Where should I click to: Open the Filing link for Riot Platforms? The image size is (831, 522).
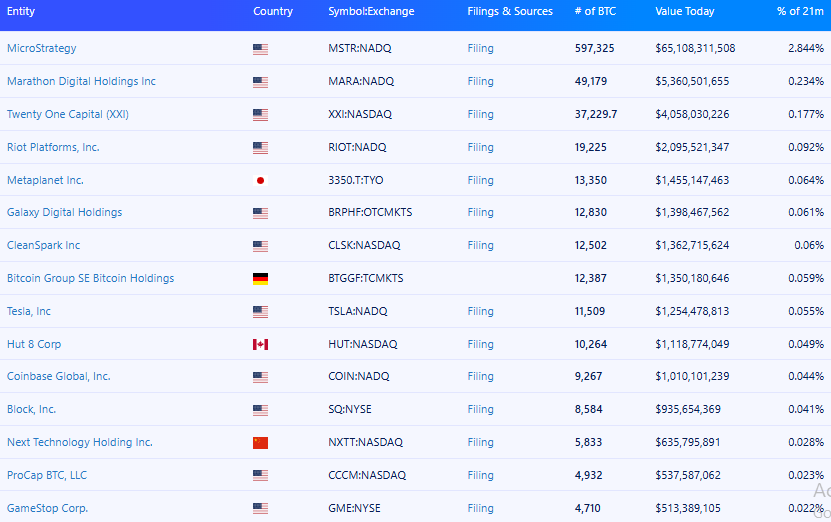(x=480, y=147)
